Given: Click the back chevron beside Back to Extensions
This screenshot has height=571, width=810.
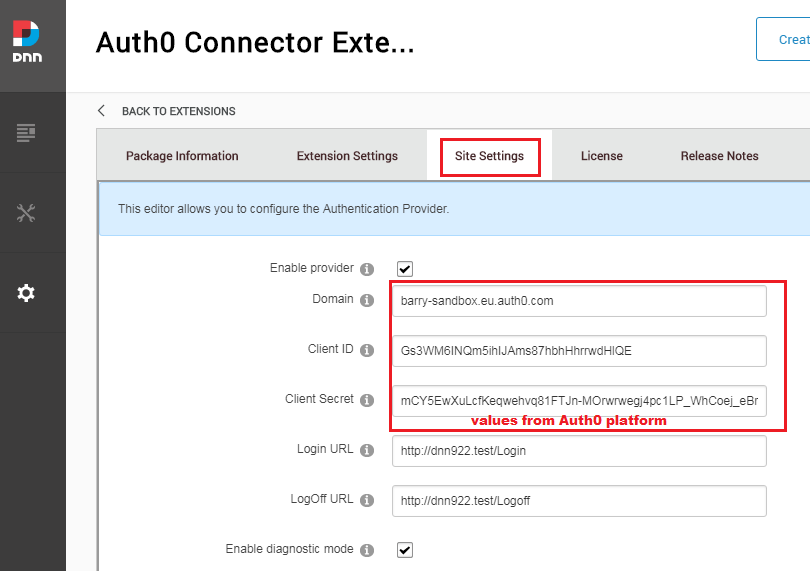Looking at the screenshot, I should coord(101,111).
